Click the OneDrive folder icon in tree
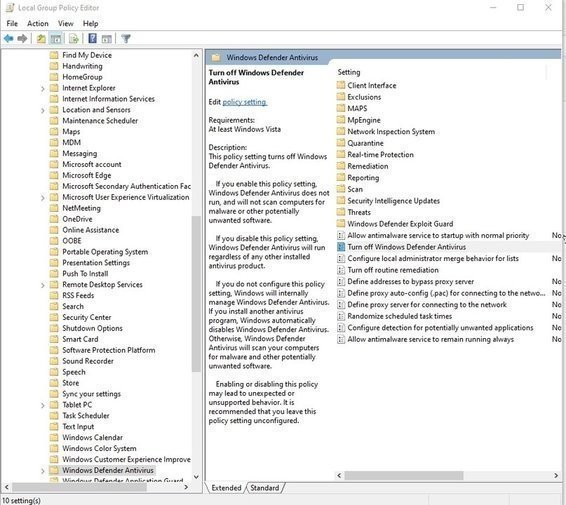 (x=54, y=219)
